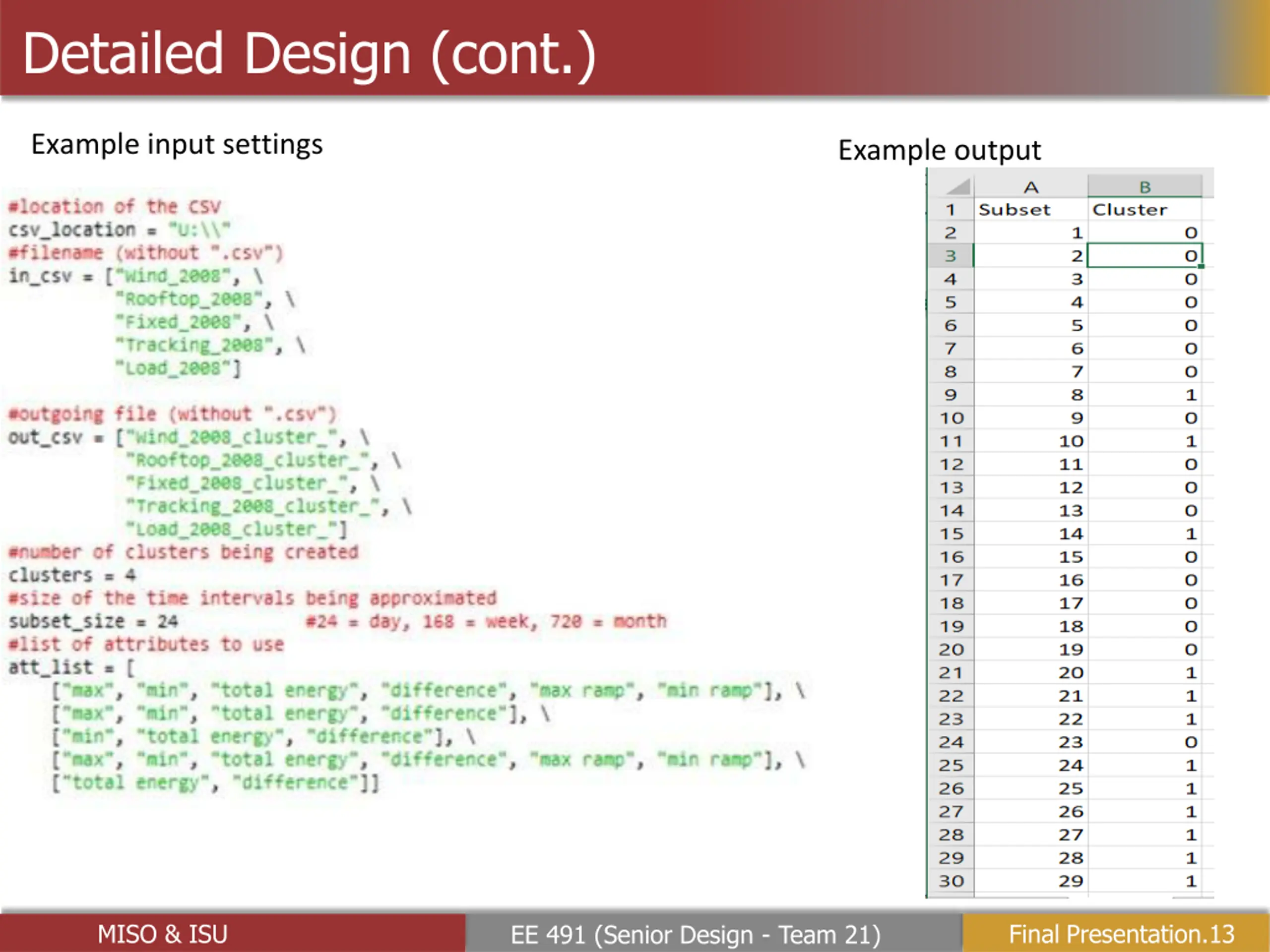Click the 'Detailed Design (cont.)' slide title

pos(310,54)
